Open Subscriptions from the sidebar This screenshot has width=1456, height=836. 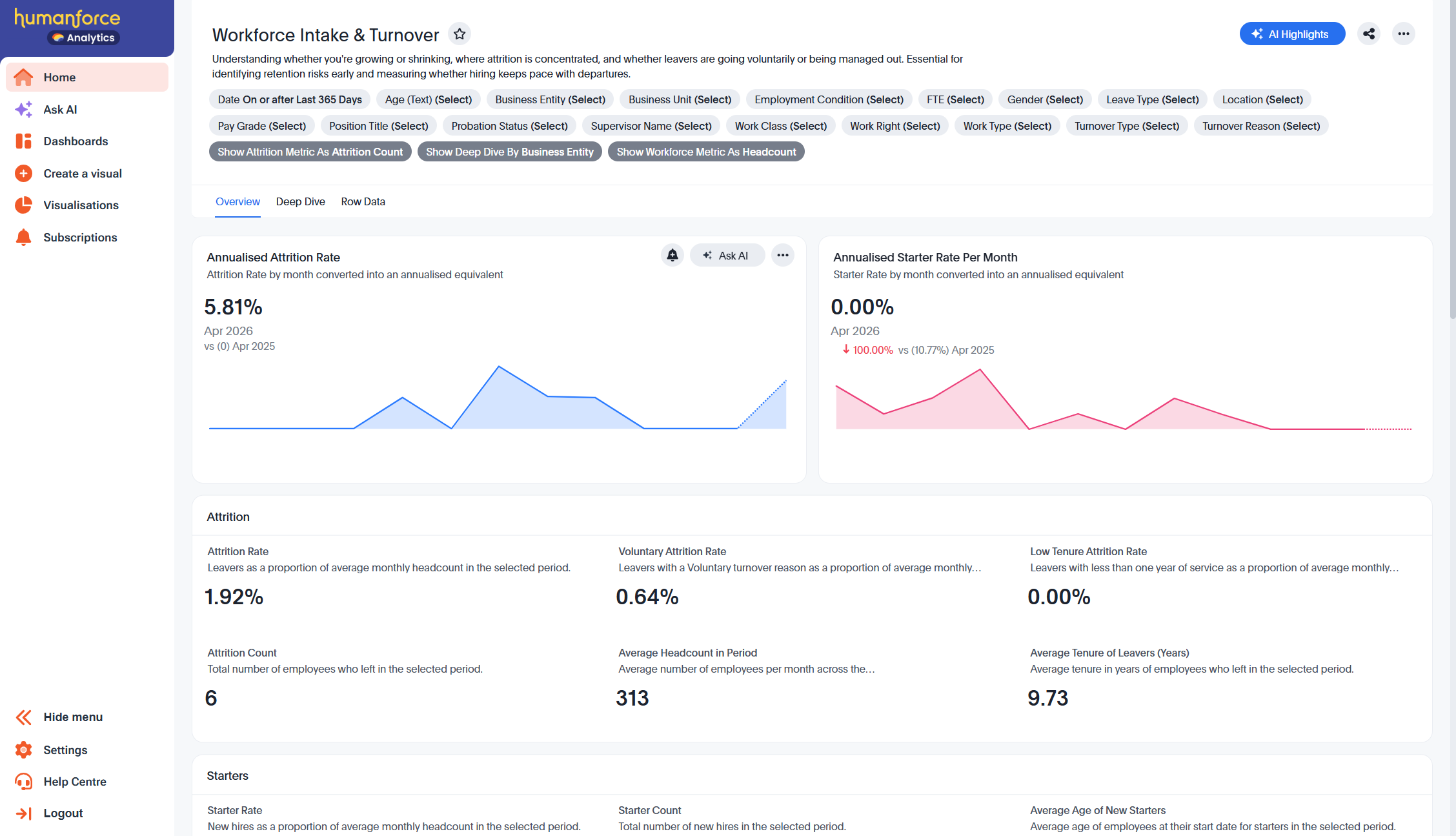pos(80,238)
